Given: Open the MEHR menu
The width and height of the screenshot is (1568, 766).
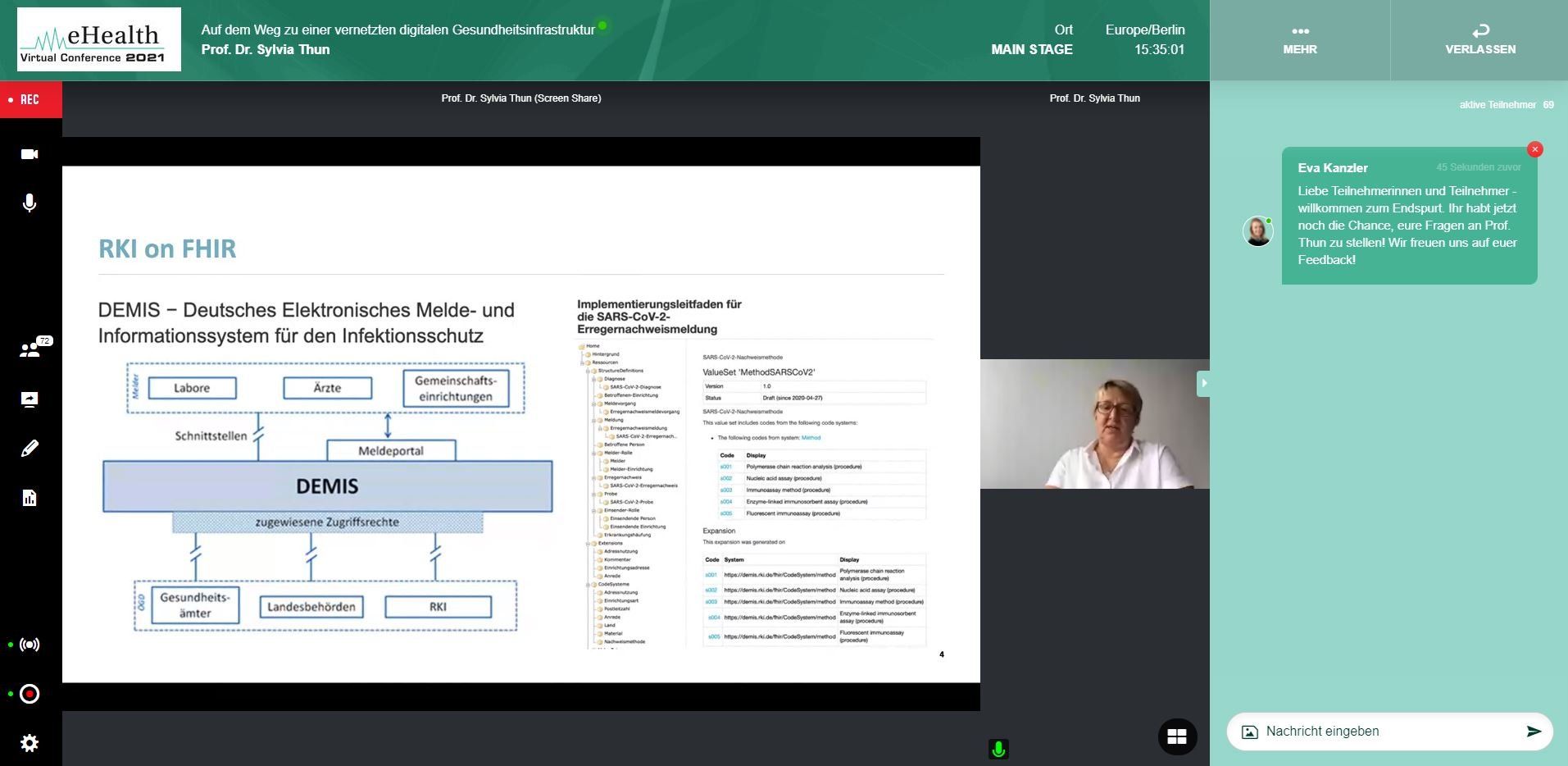Looking at the screenshot, I should pos(1300,40).
